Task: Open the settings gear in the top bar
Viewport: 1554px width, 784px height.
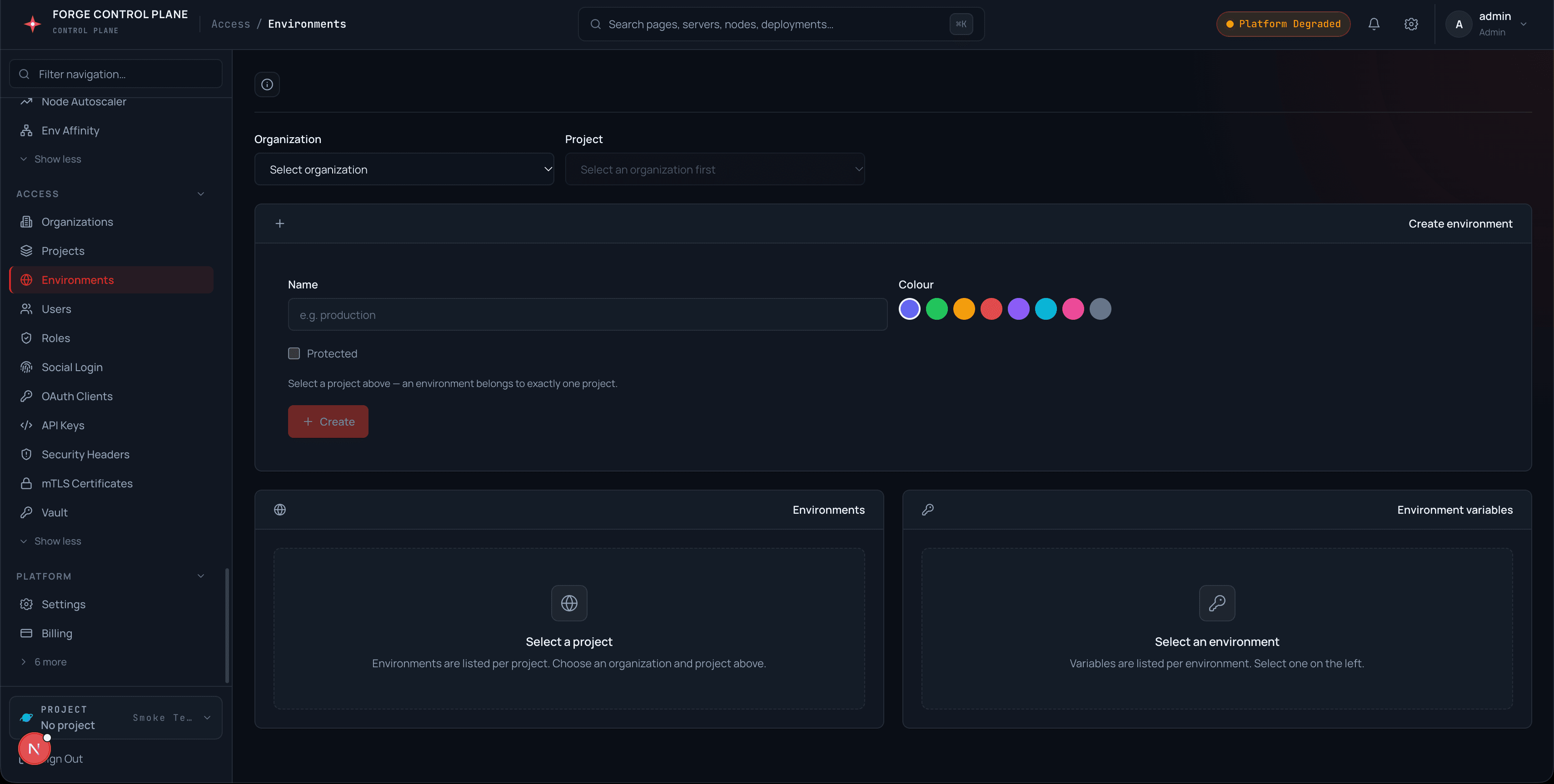Action: 1411,24
